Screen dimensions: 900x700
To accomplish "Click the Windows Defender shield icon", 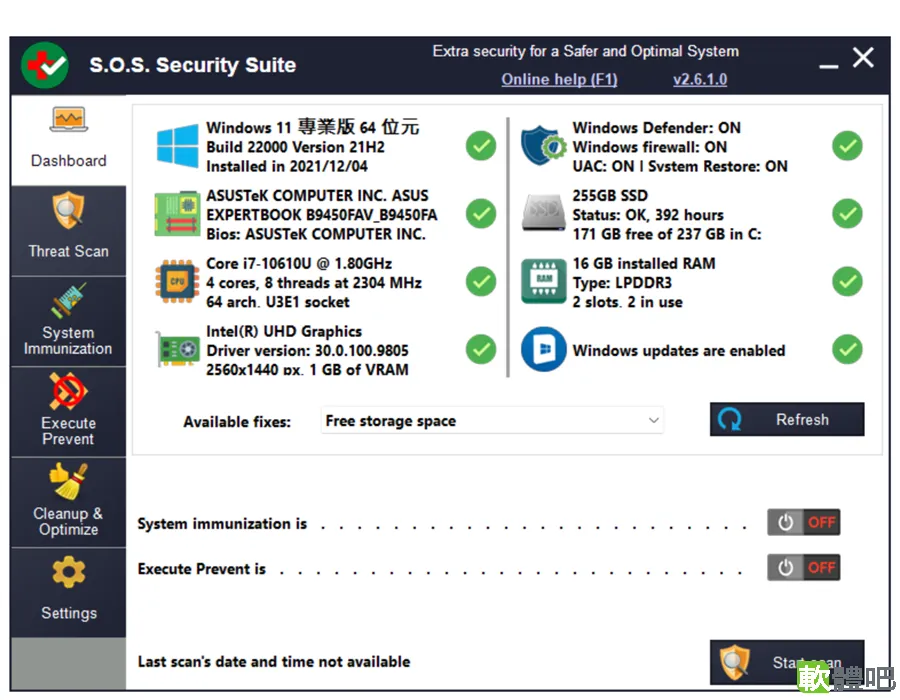I will click(x=543, y=146).
